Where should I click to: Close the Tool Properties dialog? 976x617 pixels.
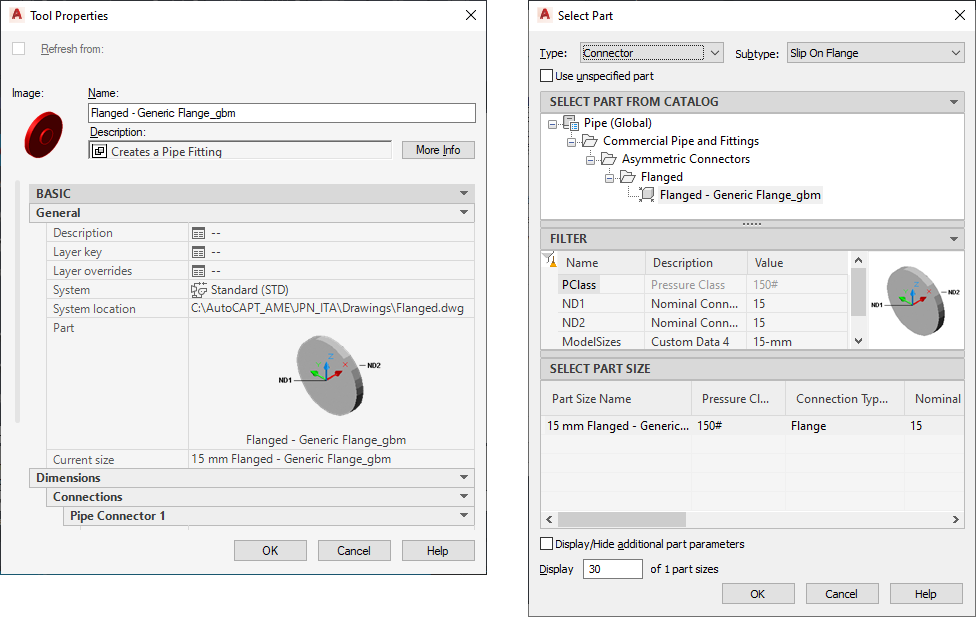pyautogui.click(x=471, y=15)
